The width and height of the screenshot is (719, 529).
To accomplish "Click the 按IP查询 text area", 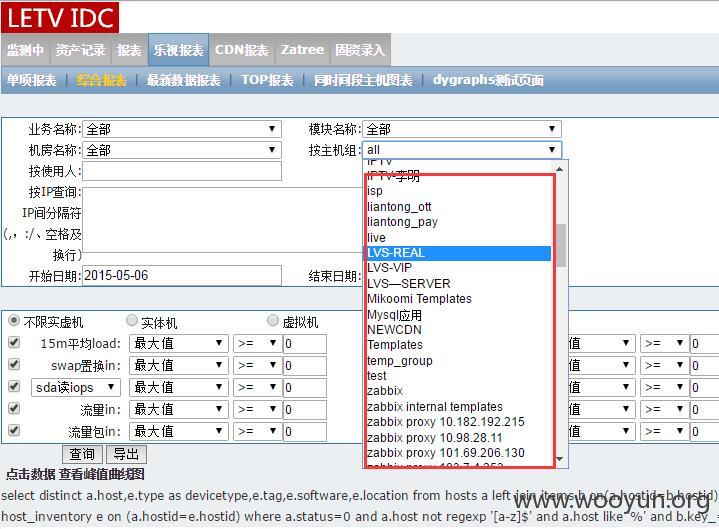I will point(222,220).
